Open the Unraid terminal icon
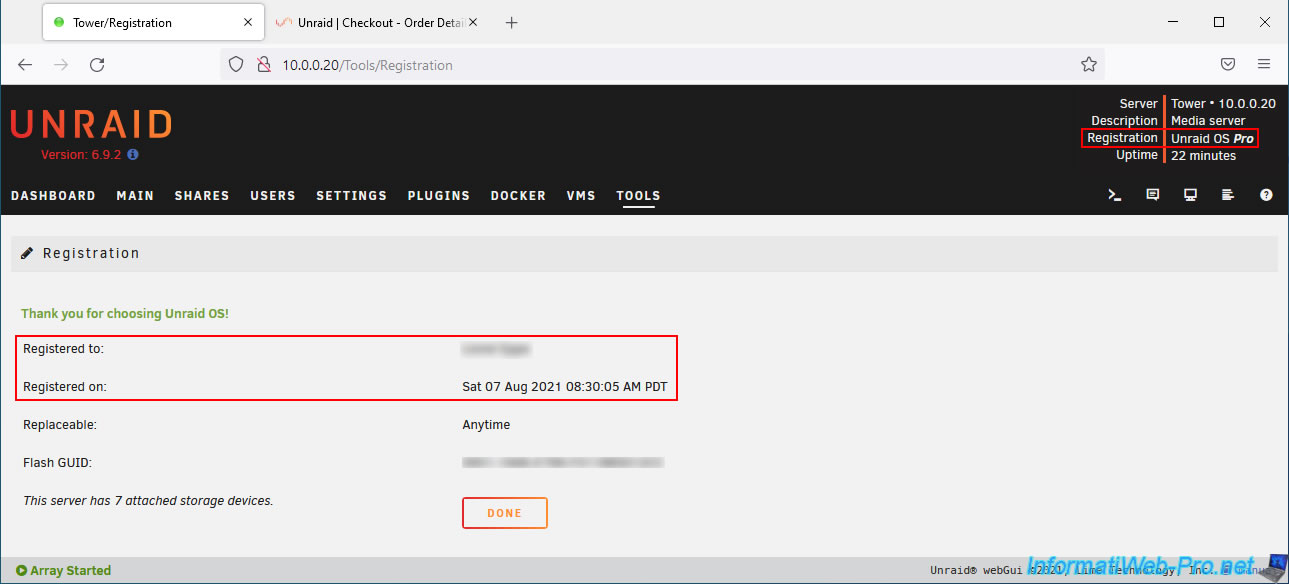This screenshot has height=584, width=1289. point(1114,195)
